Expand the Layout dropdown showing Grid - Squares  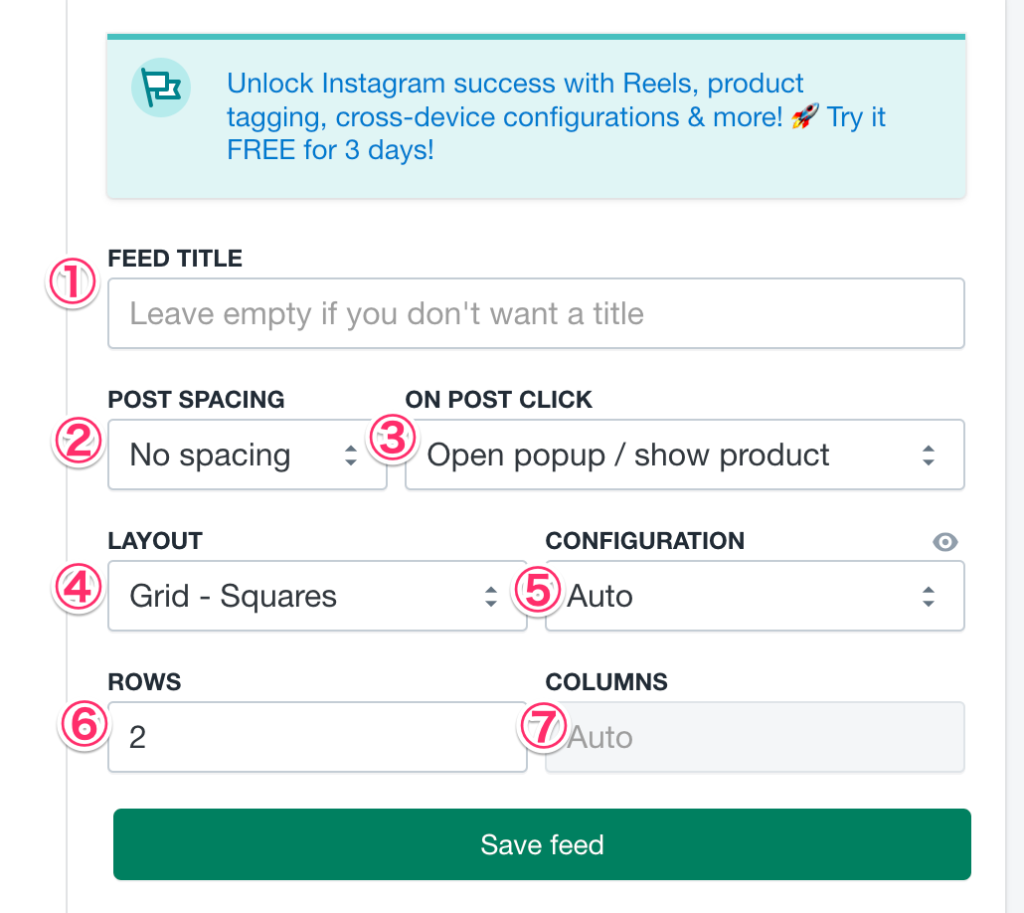coord(318,597)
